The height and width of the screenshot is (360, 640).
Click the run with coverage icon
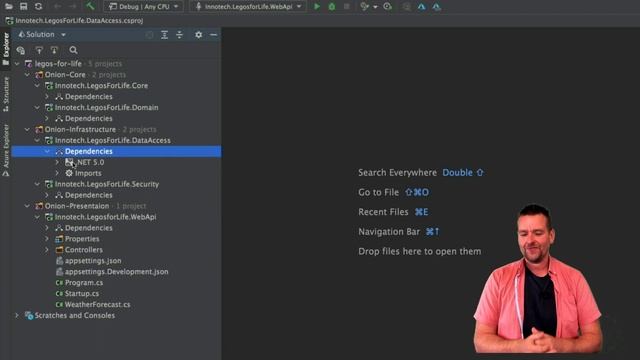coord(364,7)
